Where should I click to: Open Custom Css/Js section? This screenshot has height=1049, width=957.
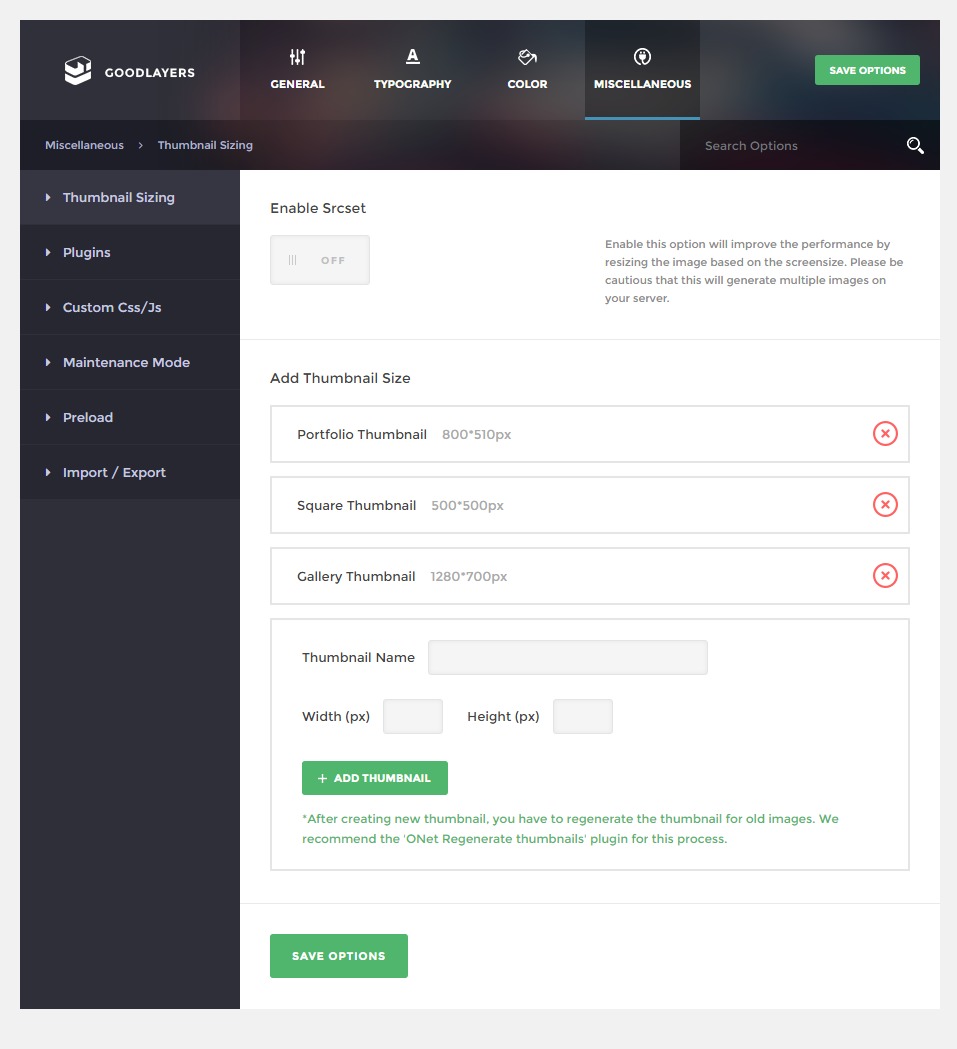click(130, 307)
